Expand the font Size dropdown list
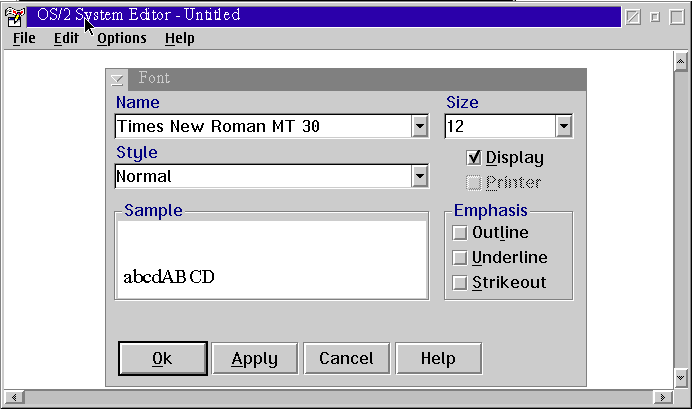The image size is (692, 410). 564,126
